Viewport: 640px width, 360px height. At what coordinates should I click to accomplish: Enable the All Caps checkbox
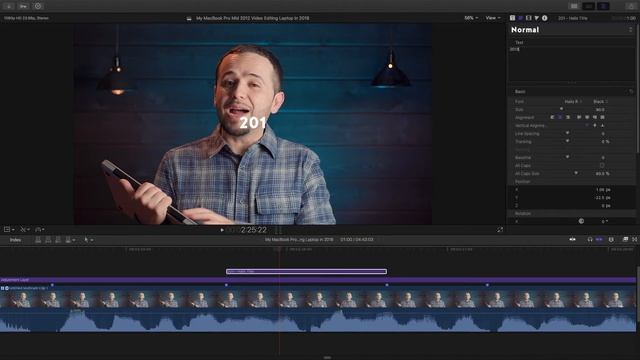point(602,165)
